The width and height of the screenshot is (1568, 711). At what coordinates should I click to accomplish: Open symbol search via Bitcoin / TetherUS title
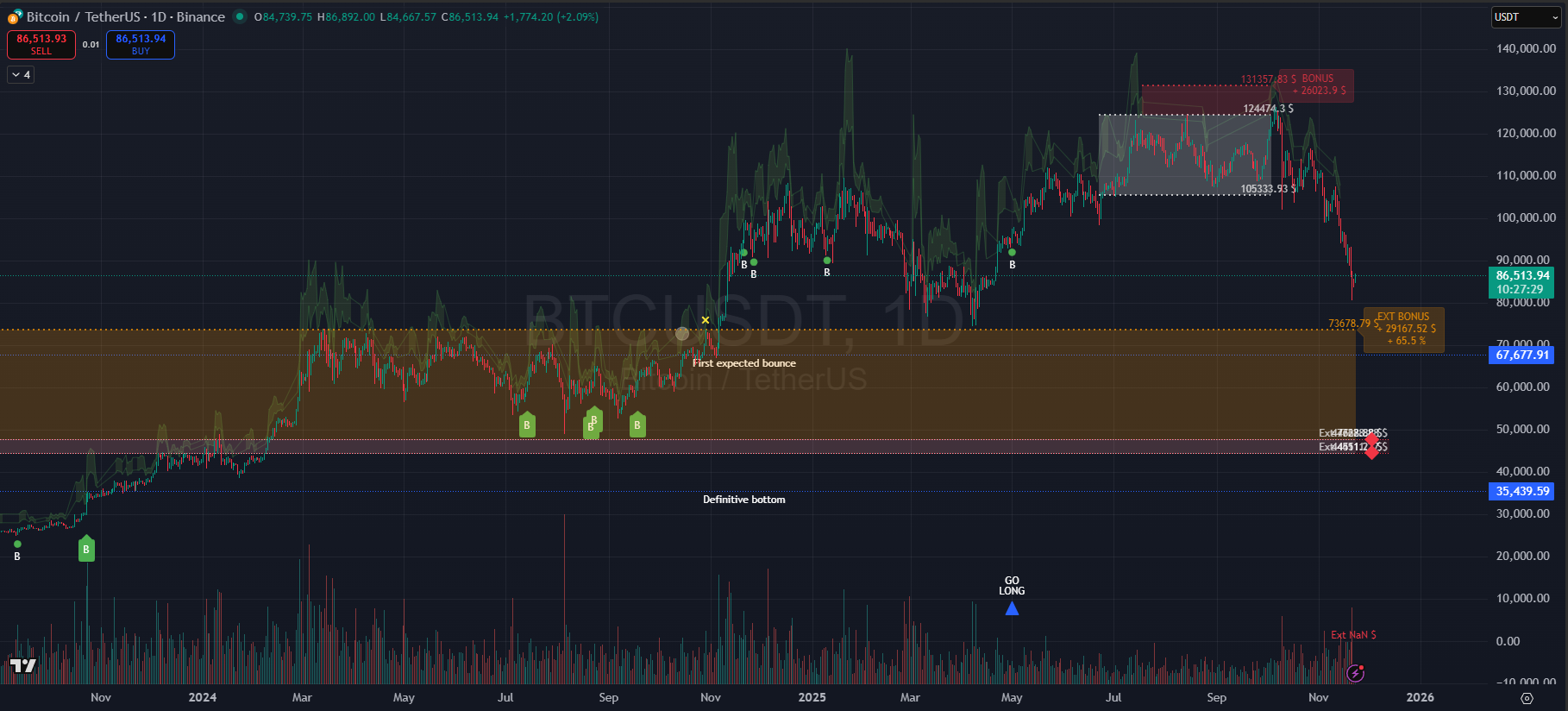[x=125, y=16]
